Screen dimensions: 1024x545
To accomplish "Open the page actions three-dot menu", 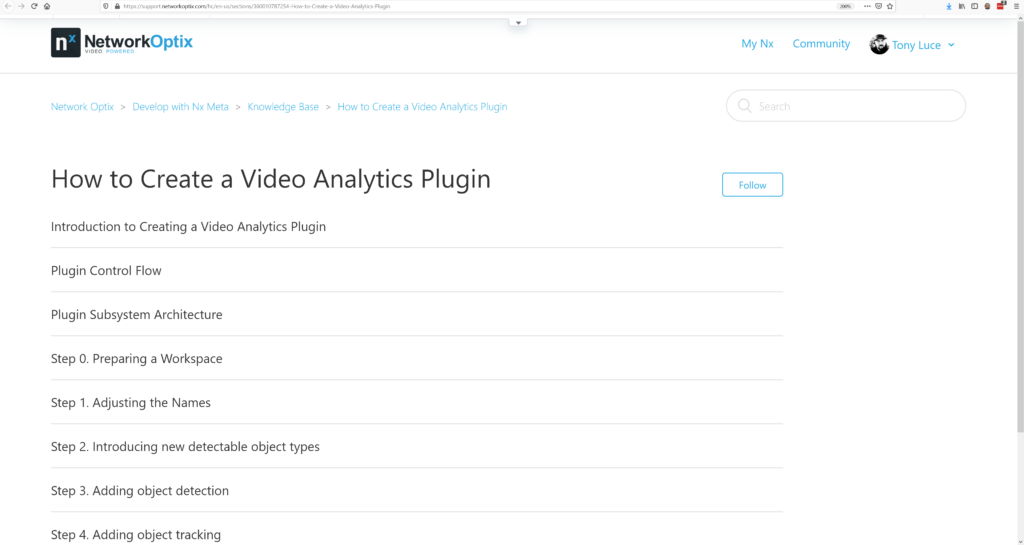I will tap(867, 6).
